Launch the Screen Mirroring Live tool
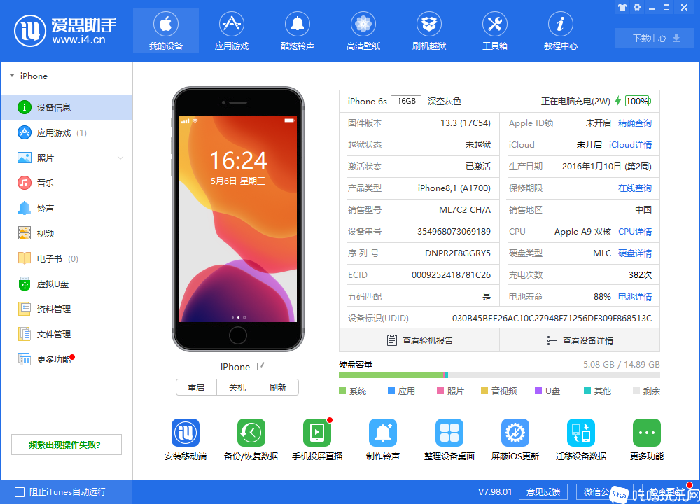Screen dimensions: 700x504 coord(317,433)
